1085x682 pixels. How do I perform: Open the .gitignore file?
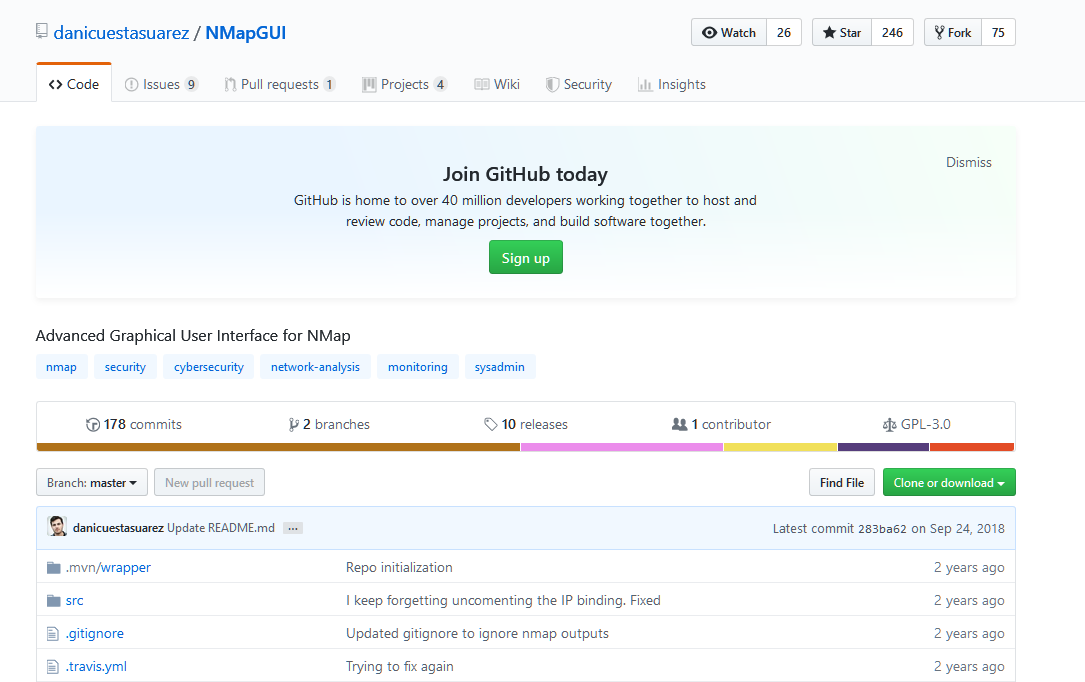95,634
